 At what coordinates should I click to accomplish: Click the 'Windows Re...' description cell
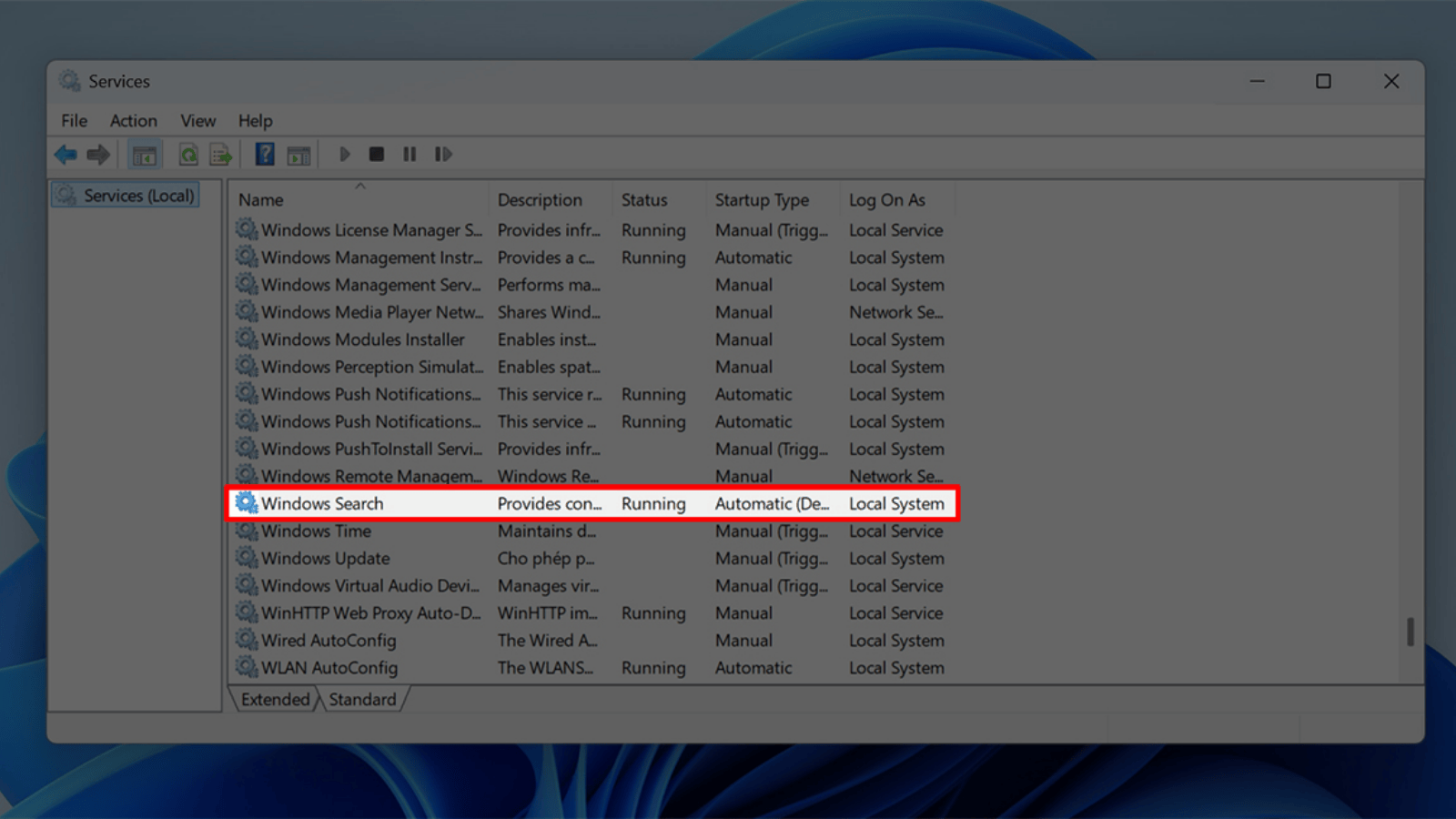pos(548,476)
